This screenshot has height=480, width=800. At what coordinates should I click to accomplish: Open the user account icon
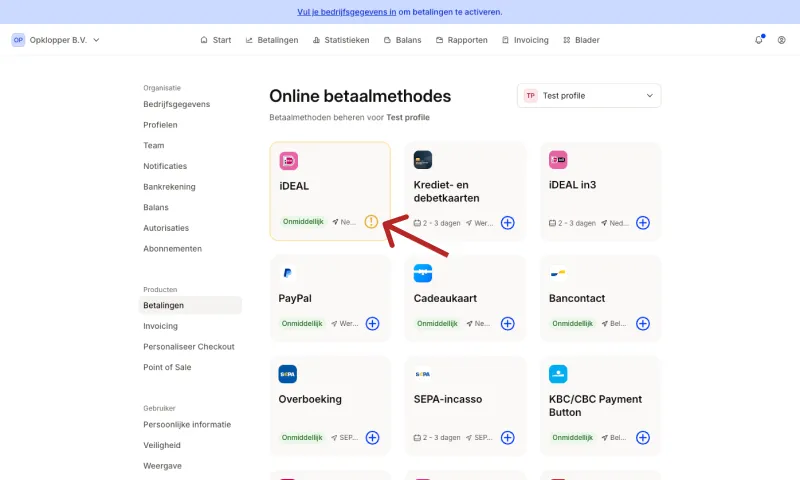[x=782, y=40]
